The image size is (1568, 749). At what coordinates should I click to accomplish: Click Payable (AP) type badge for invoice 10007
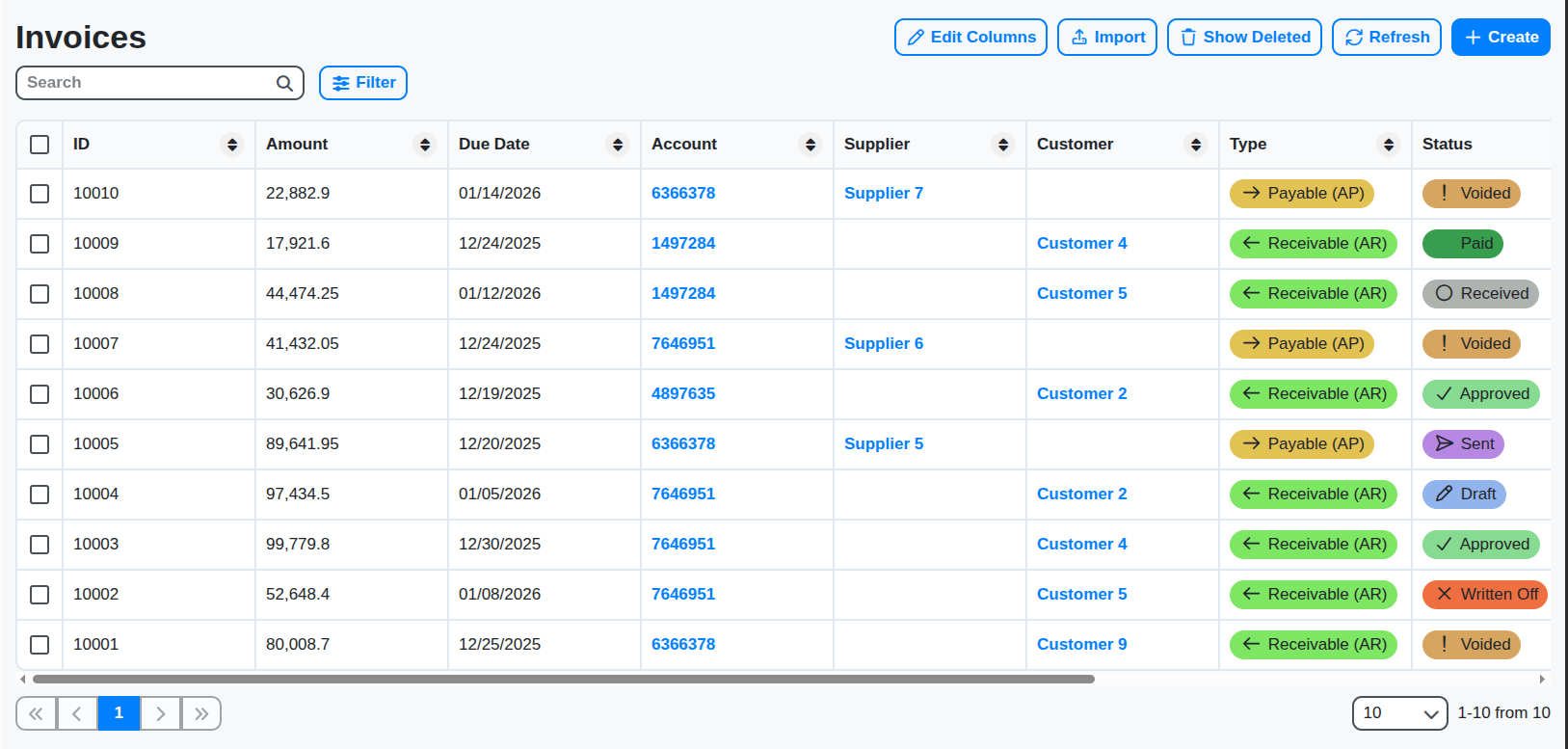(x=1302, y=344)
